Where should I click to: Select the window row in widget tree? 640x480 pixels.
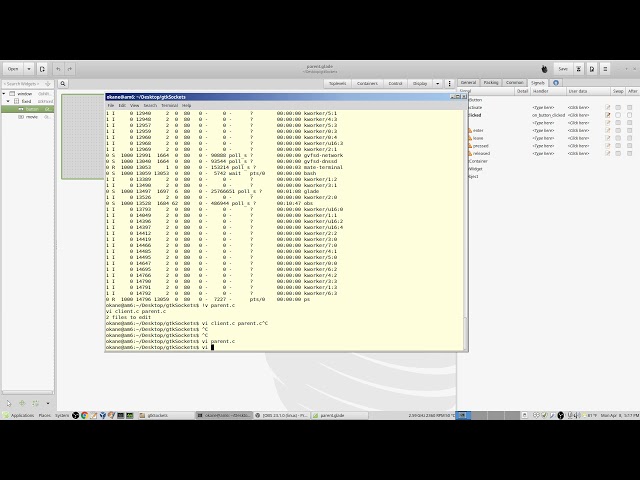(28, 94)
